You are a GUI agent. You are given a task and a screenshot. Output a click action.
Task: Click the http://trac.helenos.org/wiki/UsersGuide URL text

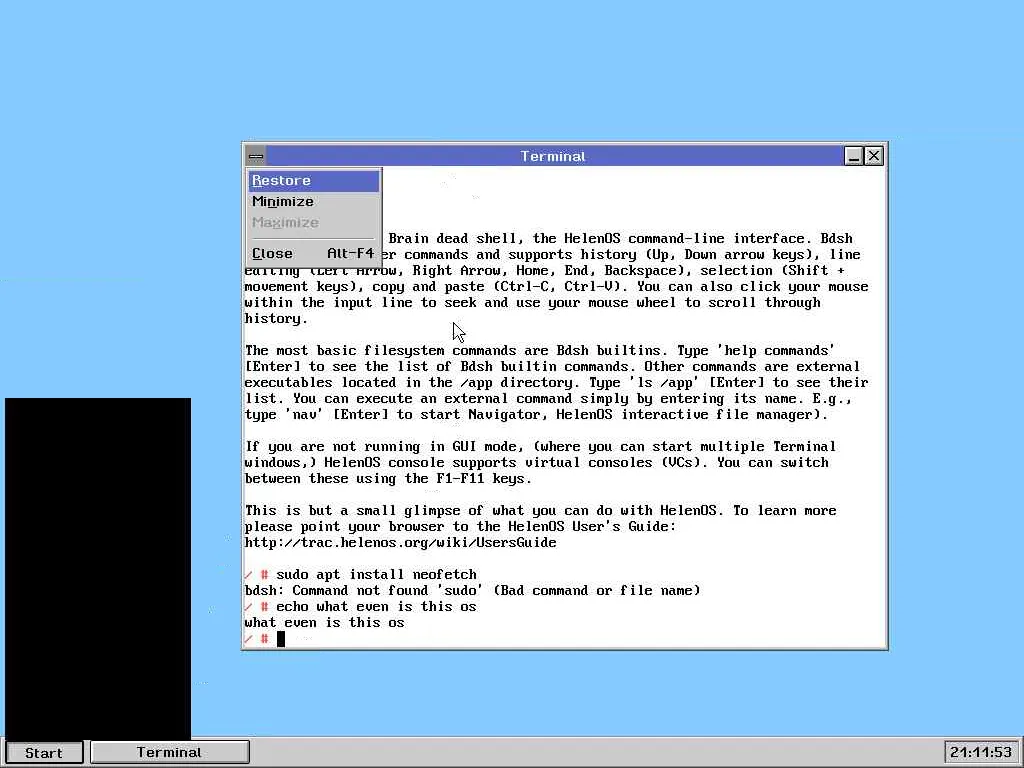tap(400, 543)
